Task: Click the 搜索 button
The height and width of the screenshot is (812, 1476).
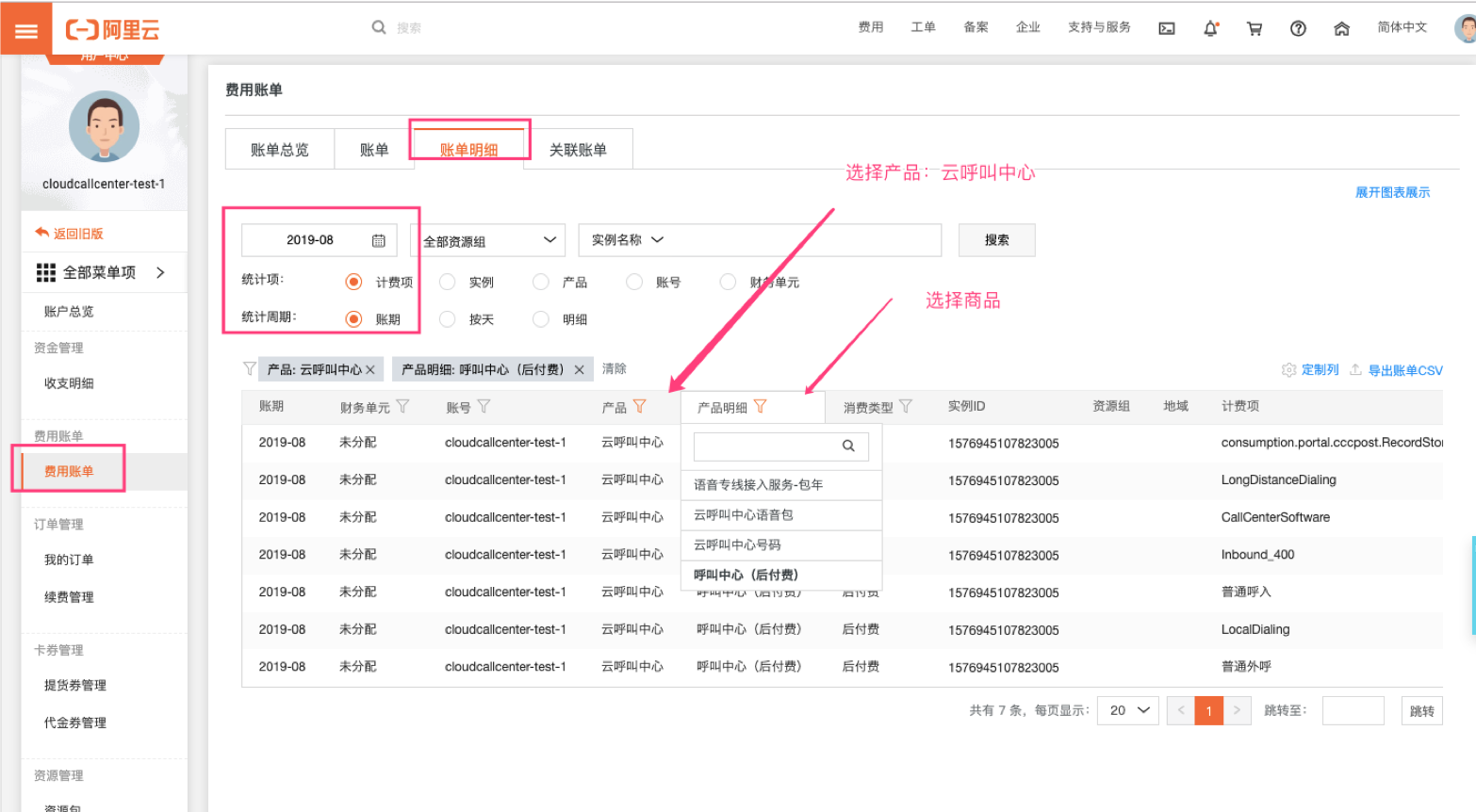Action: 996,240
